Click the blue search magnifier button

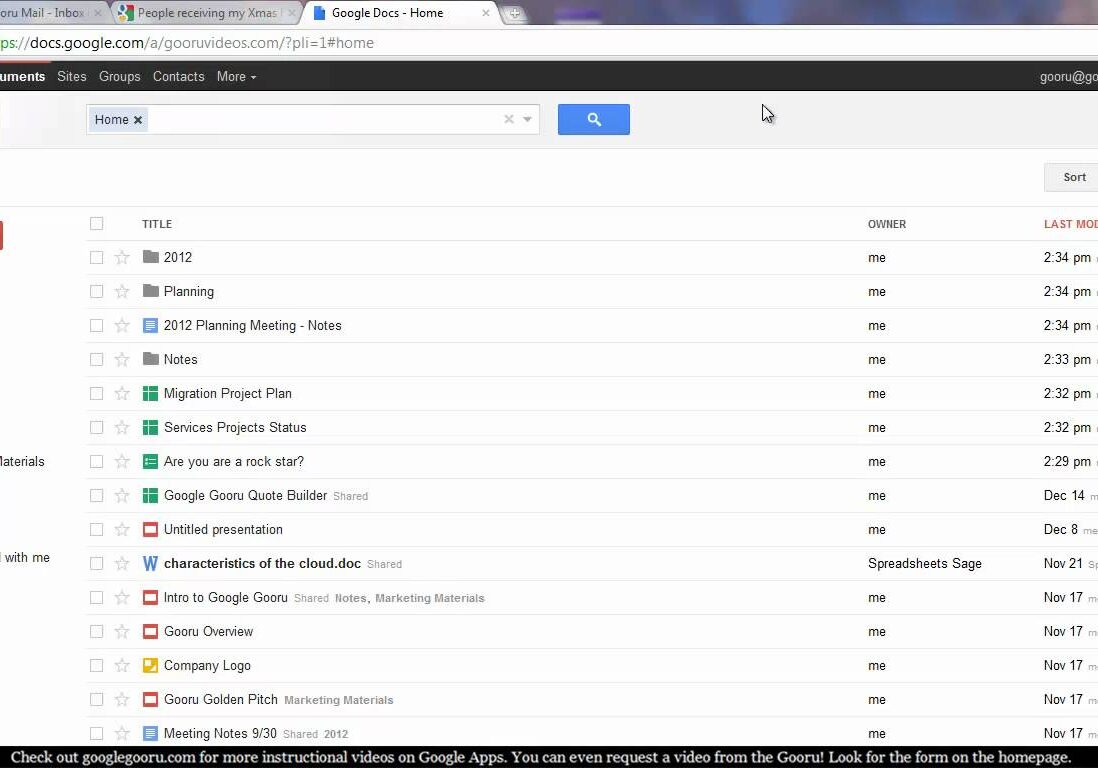click(593, 120)
